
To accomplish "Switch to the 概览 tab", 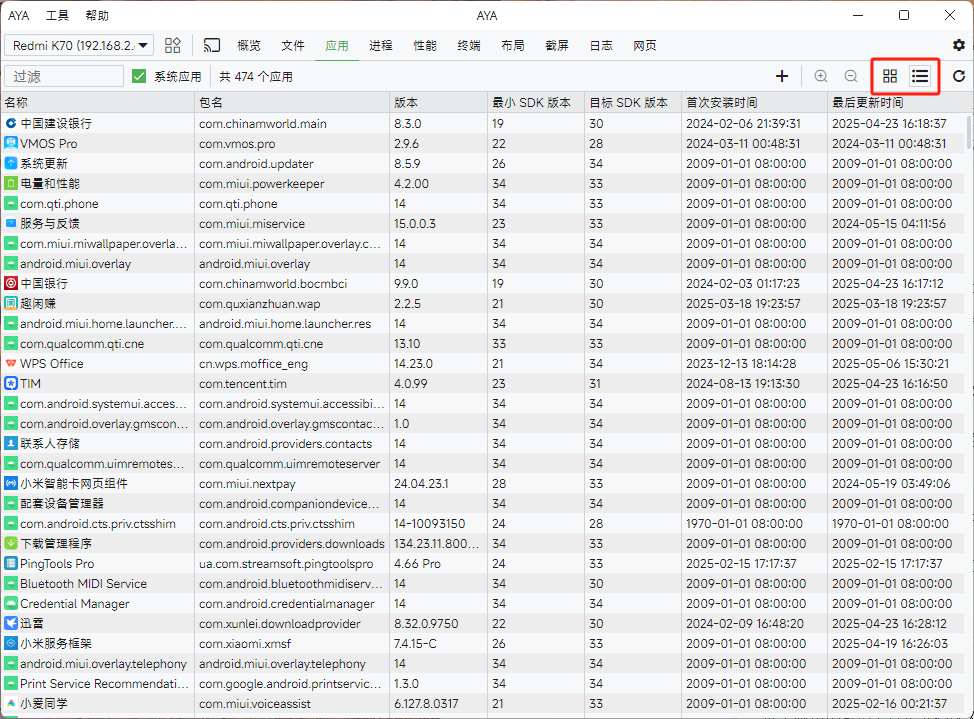I will 249,45.
